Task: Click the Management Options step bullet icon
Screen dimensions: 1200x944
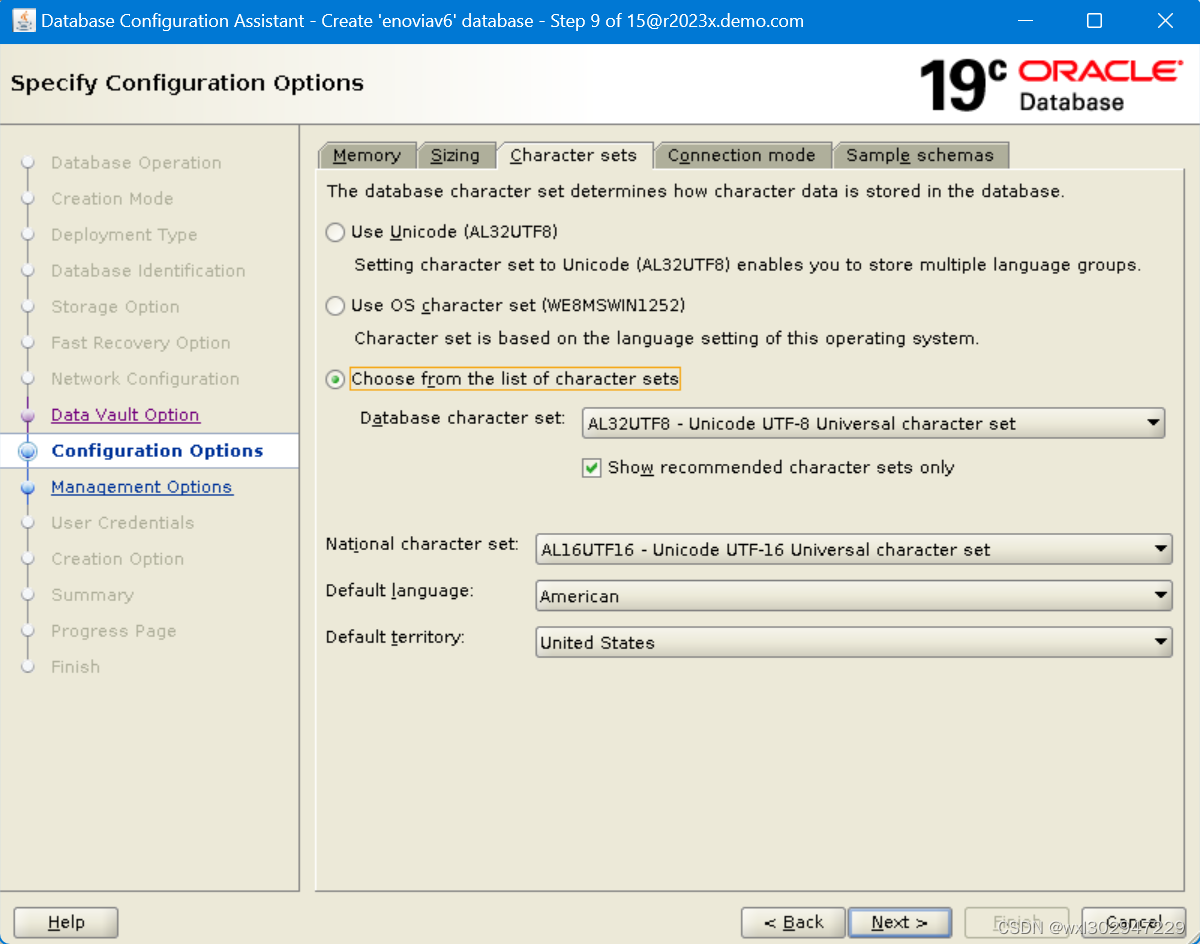Action: (x=28, y=488)
